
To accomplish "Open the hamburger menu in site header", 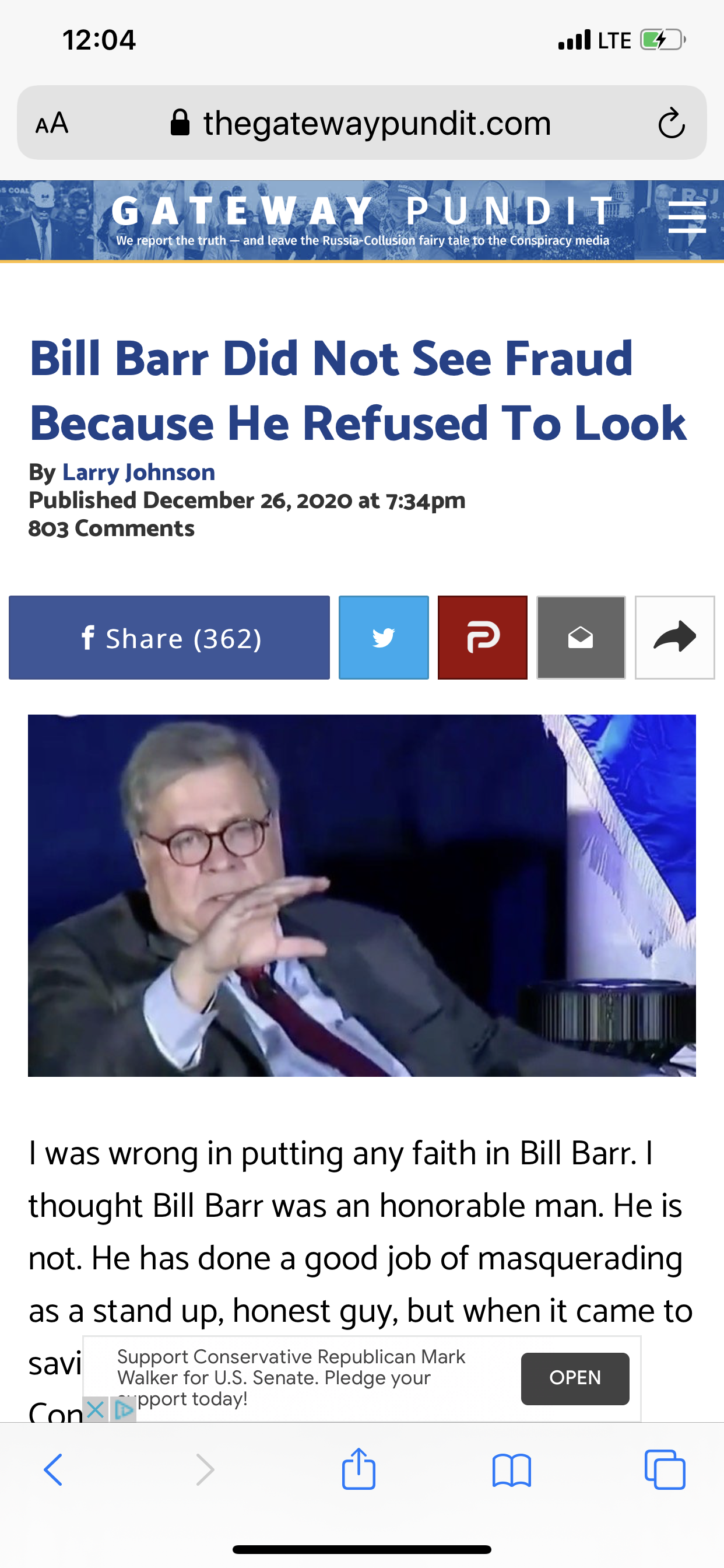I will point(687,218).
